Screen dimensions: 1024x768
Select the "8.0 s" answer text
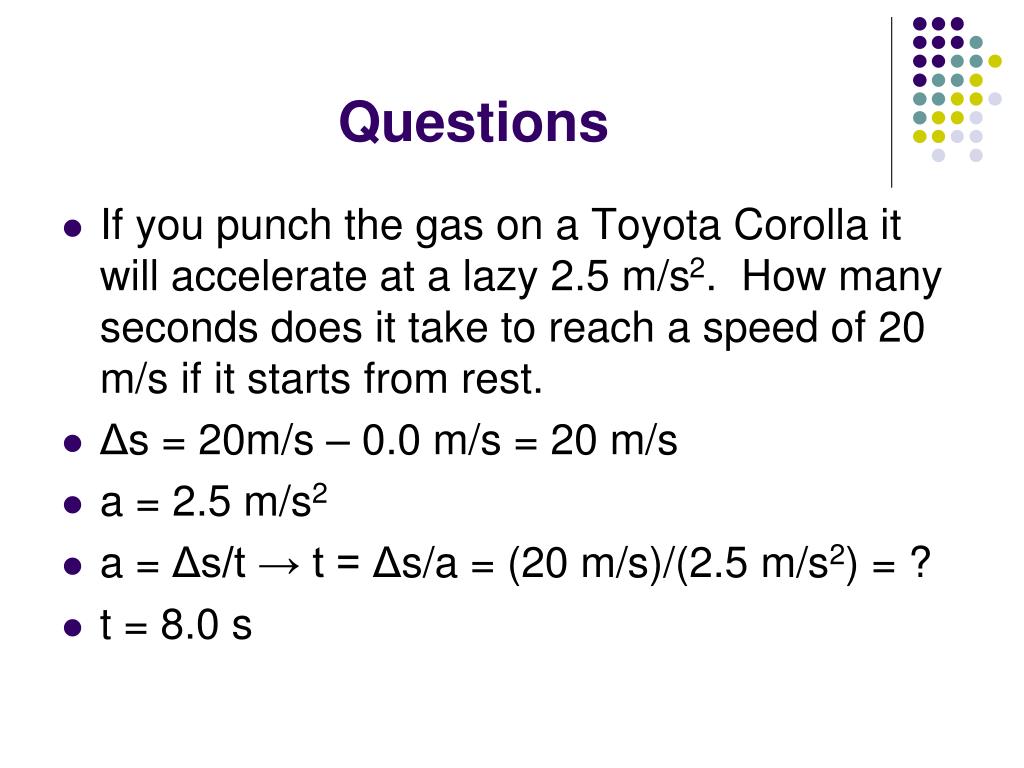tap(206, 625)
